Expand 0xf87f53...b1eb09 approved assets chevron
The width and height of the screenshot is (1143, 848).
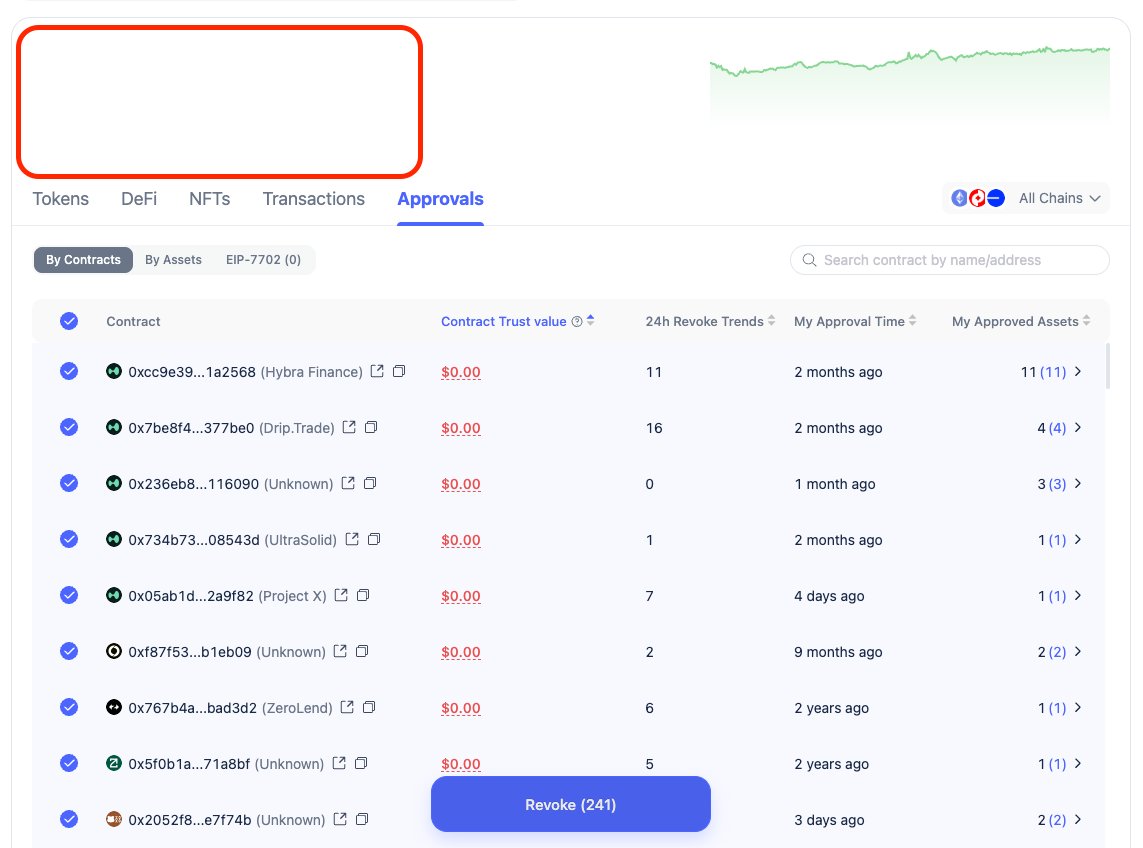coord(1077,651)
